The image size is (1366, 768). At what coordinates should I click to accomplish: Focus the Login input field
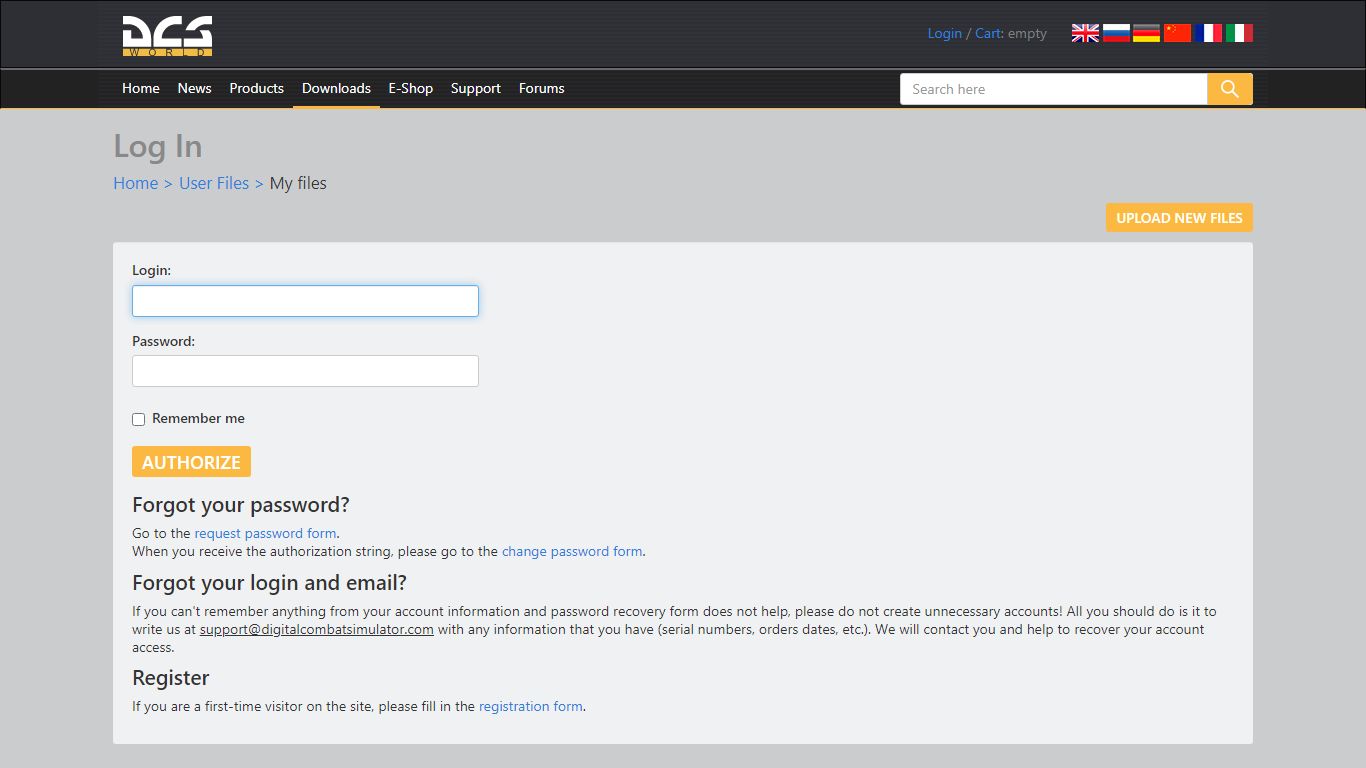tap(305, 301)
